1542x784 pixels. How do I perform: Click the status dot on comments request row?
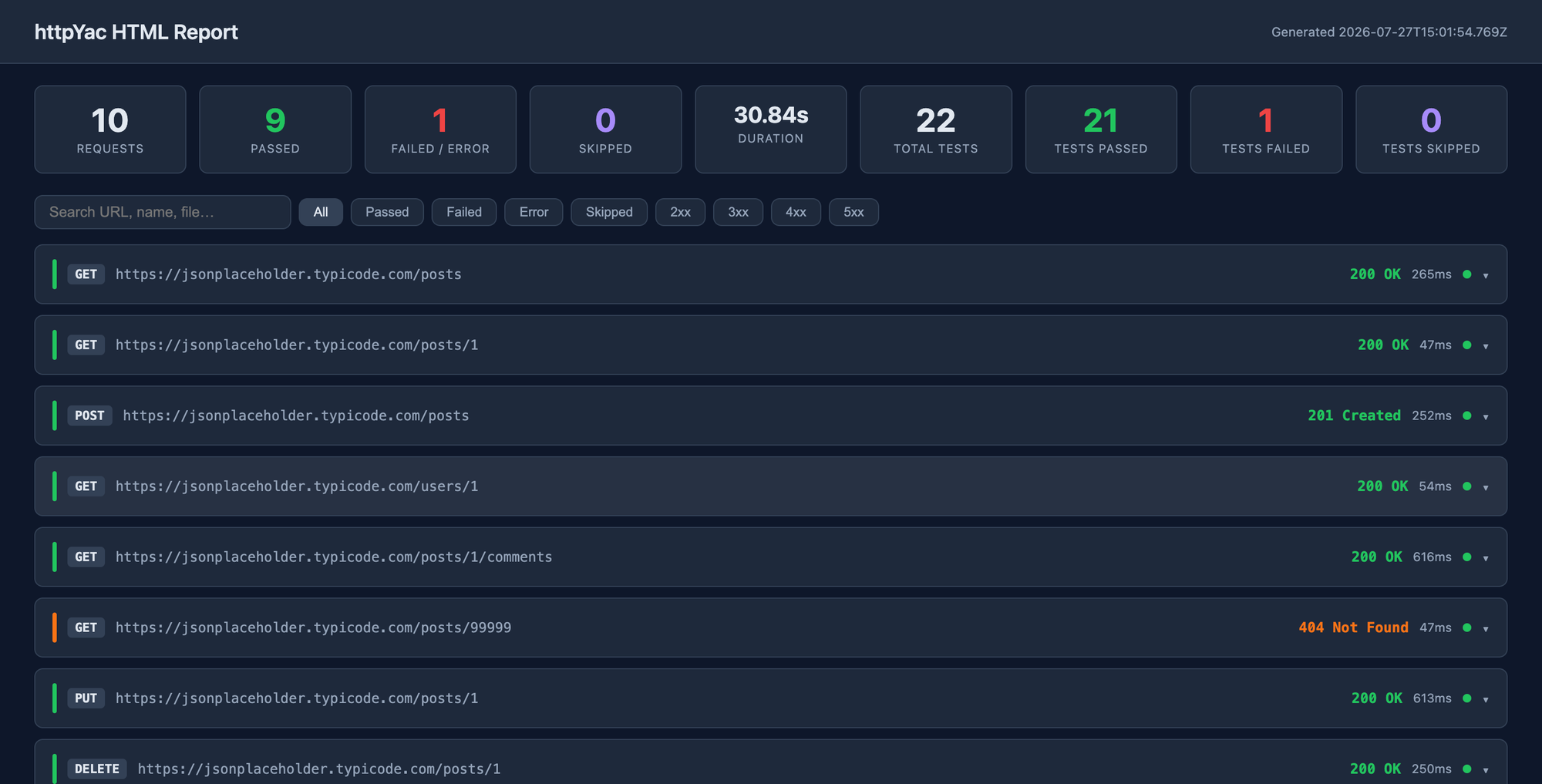(x=1467, y=557)
